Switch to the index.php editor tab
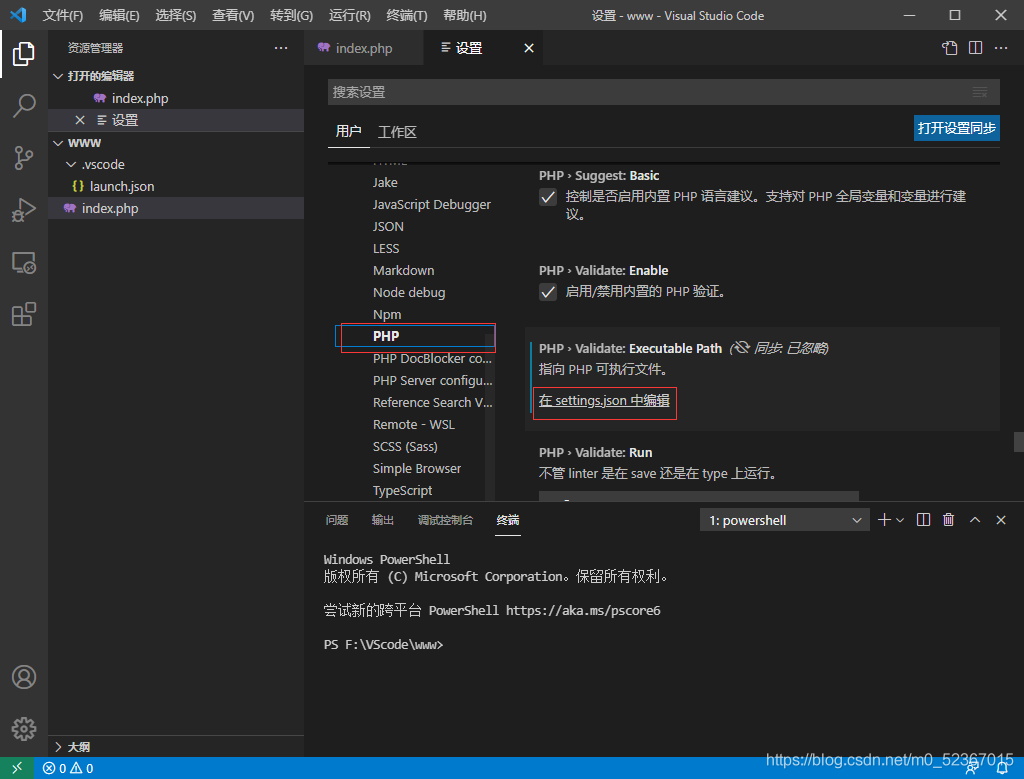Image resolution: width=1024 pixels, height=779 pixels. pos(363,48)
